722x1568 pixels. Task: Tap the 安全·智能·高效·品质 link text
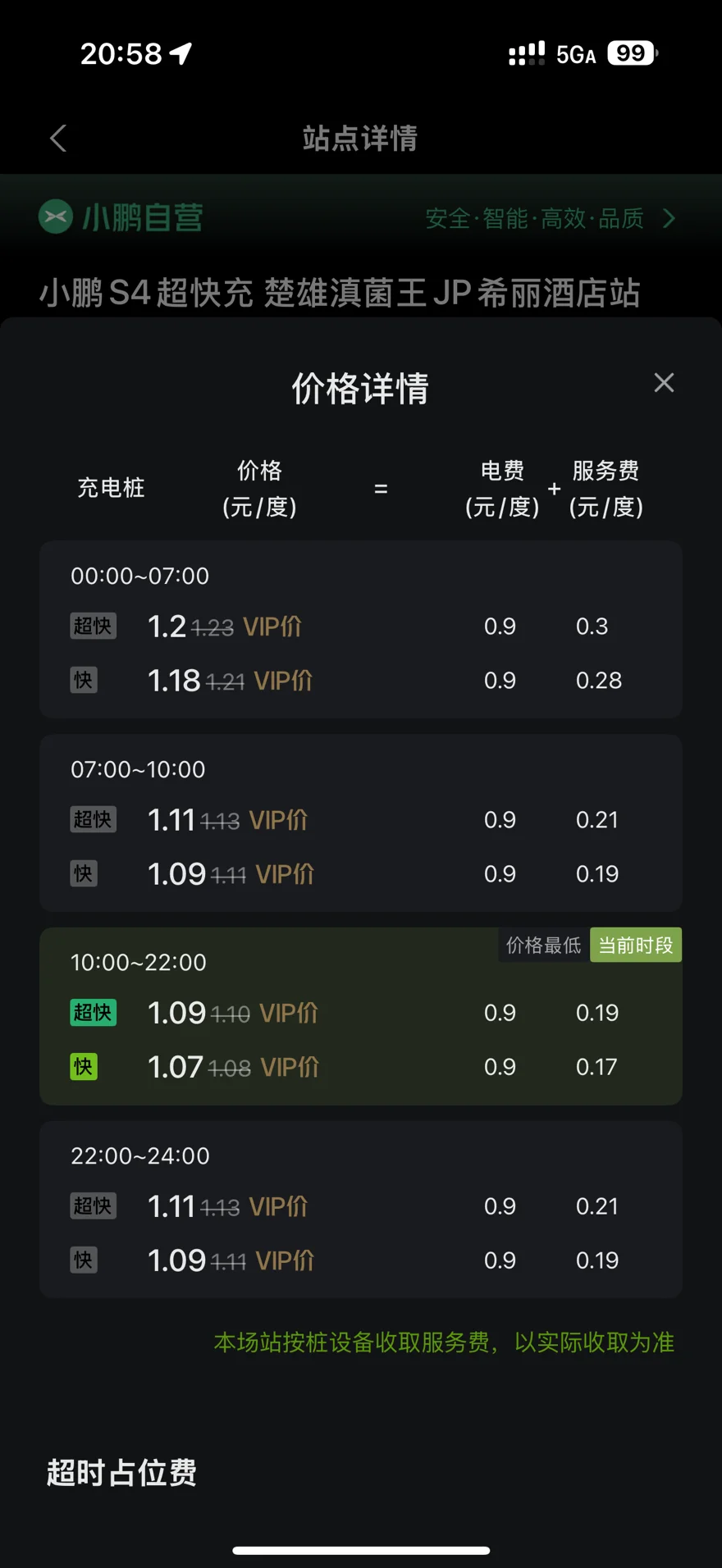534,218
